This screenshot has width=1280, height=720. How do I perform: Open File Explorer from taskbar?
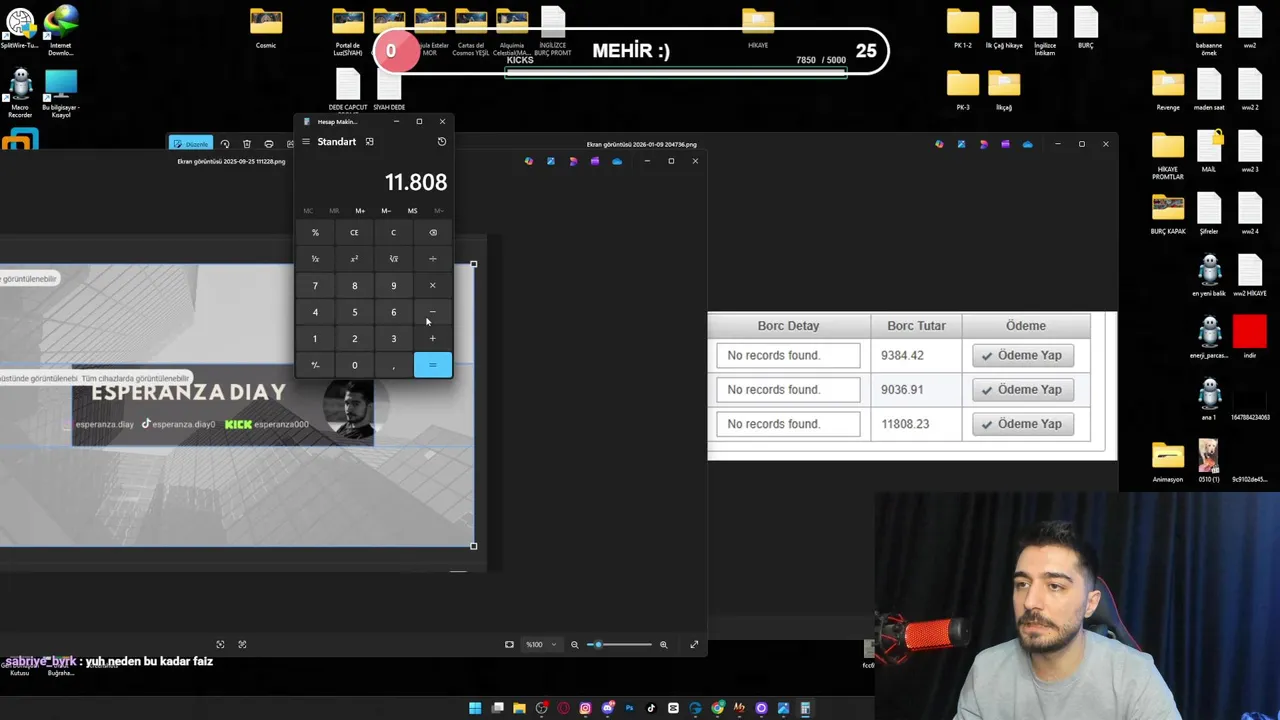coord(519,708)
